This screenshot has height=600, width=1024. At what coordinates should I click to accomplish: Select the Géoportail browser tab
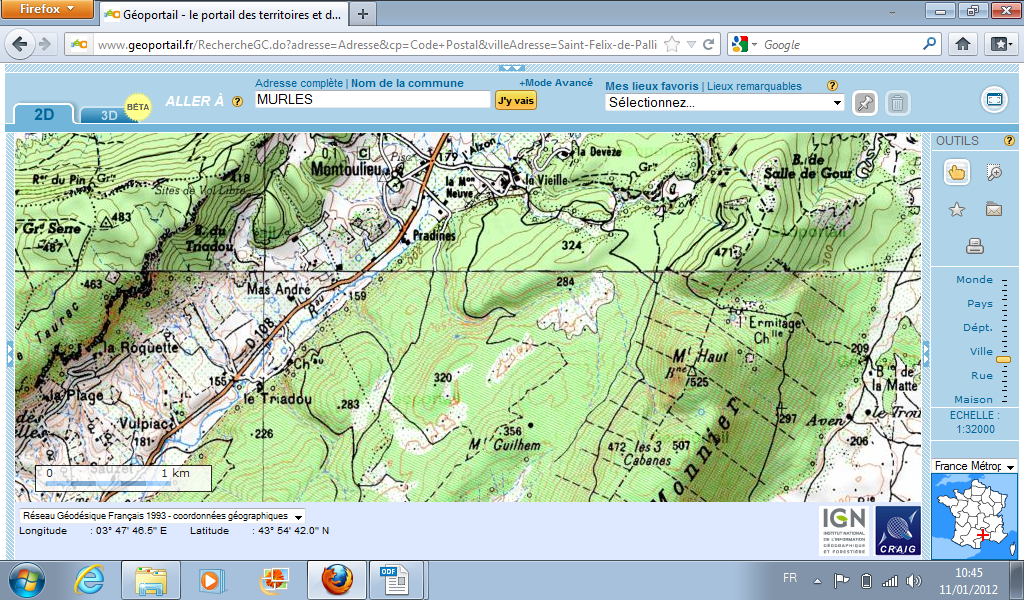pyautogui.click(x=224, y=14)
